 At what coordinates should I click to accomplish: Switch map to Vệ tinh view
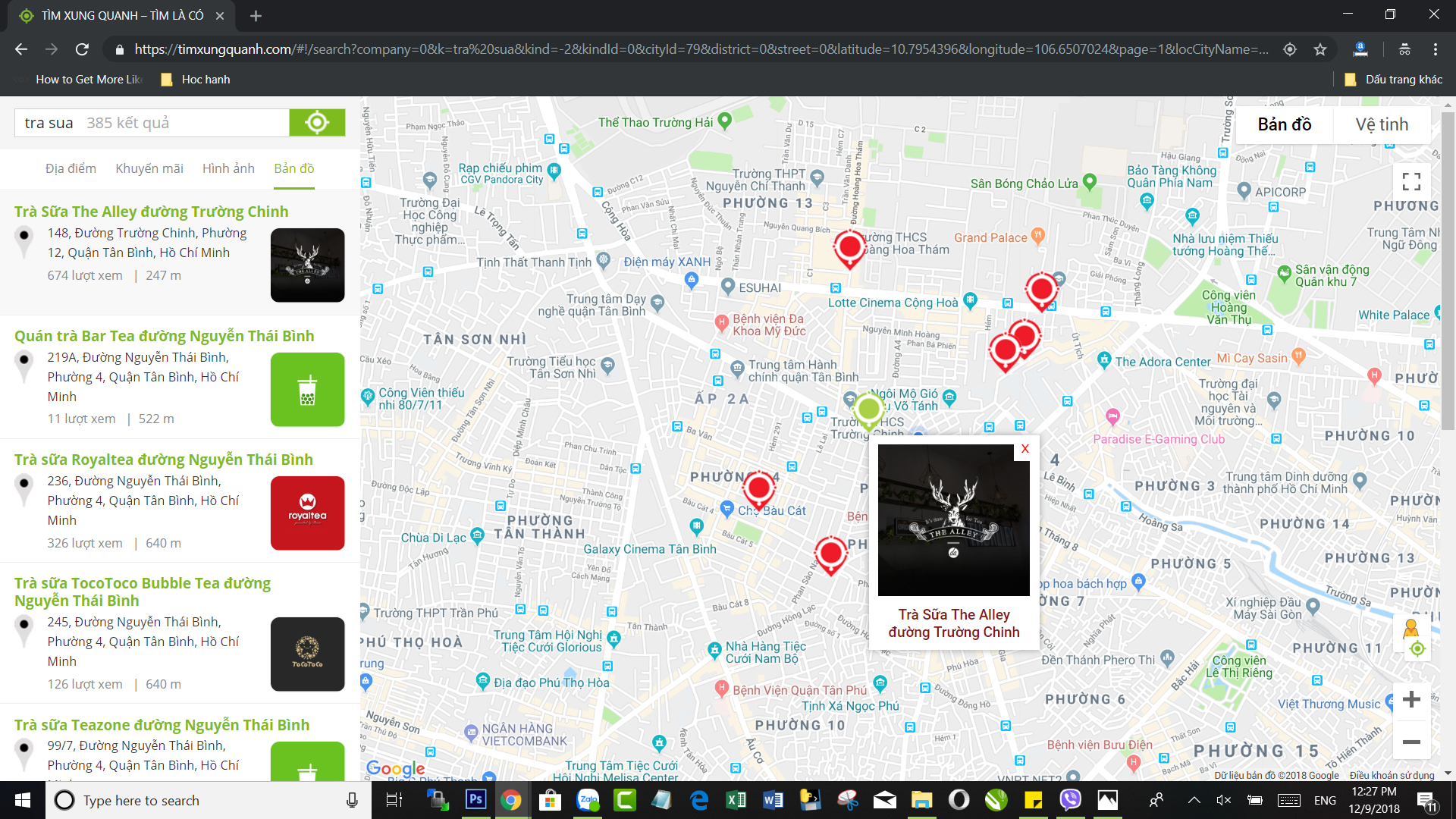tap(1382, 124)
